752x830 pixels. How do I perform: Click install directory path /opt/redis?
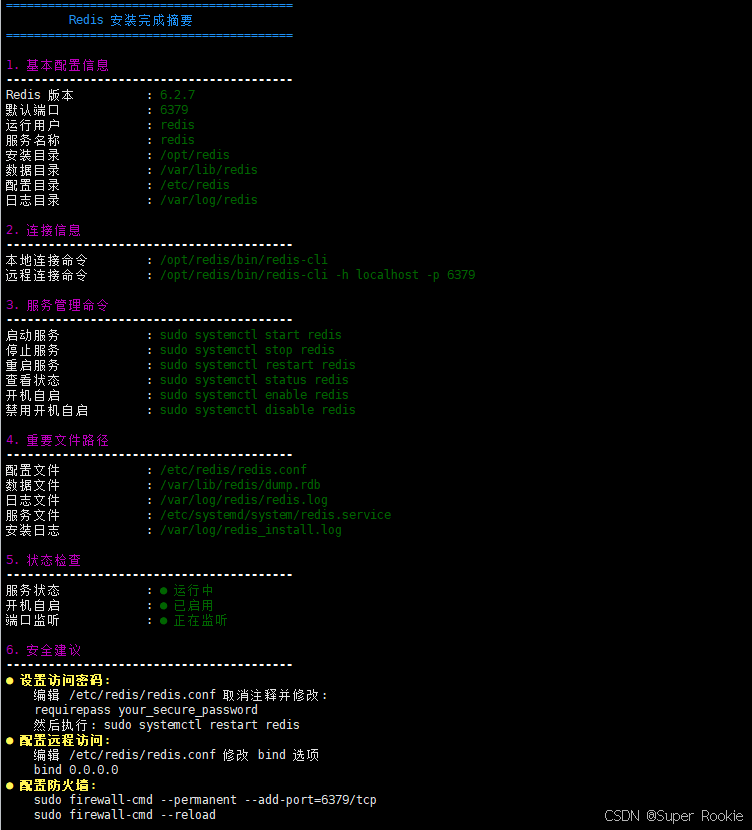point(195,155)
